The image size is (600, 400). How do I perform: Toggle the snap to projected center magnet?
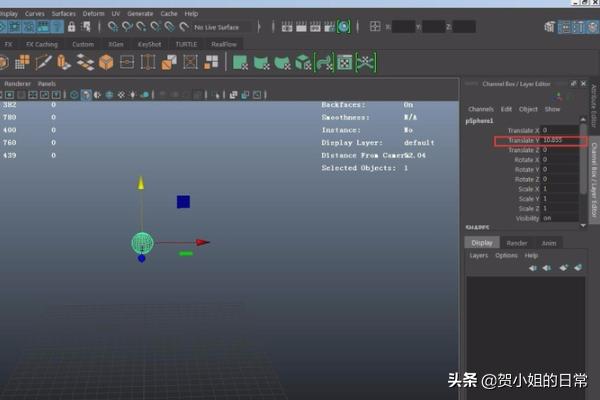click(x=155, y=27)
